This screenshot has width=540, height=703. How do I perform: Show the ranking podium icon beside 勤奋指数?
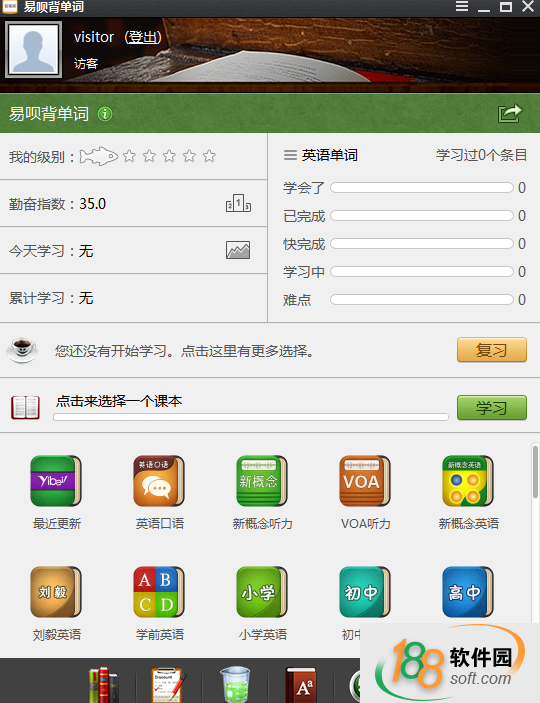(x=238, y=203)
